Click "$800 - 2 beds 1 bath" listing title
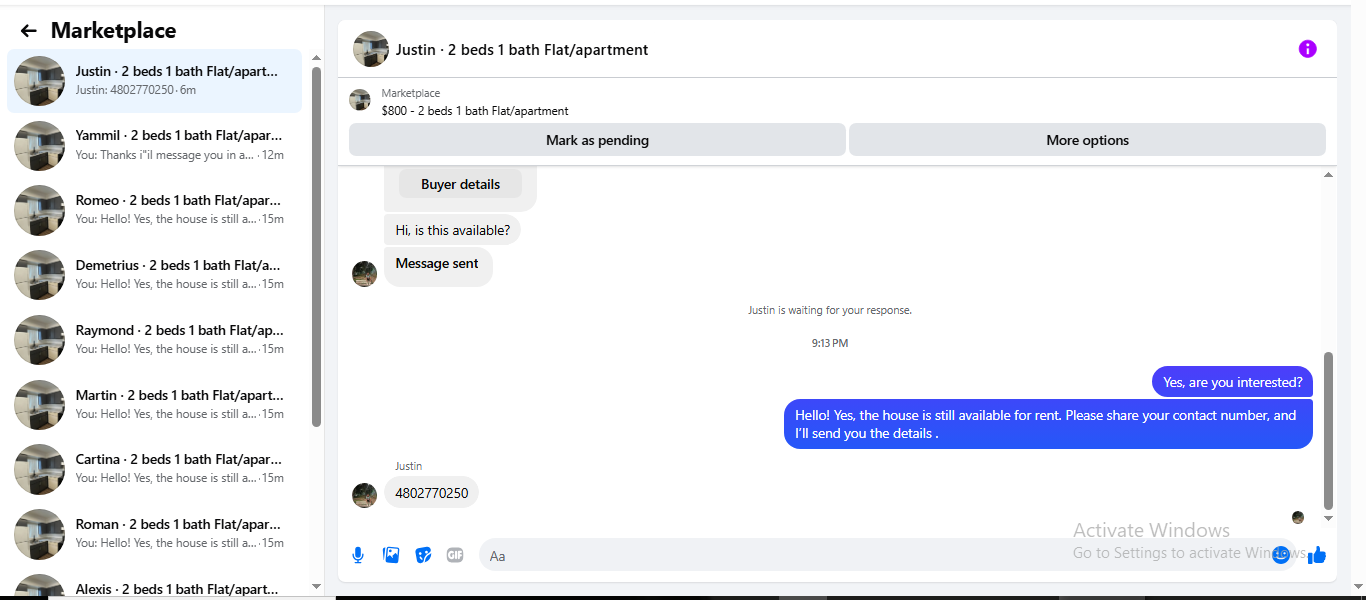 [475, 111]
